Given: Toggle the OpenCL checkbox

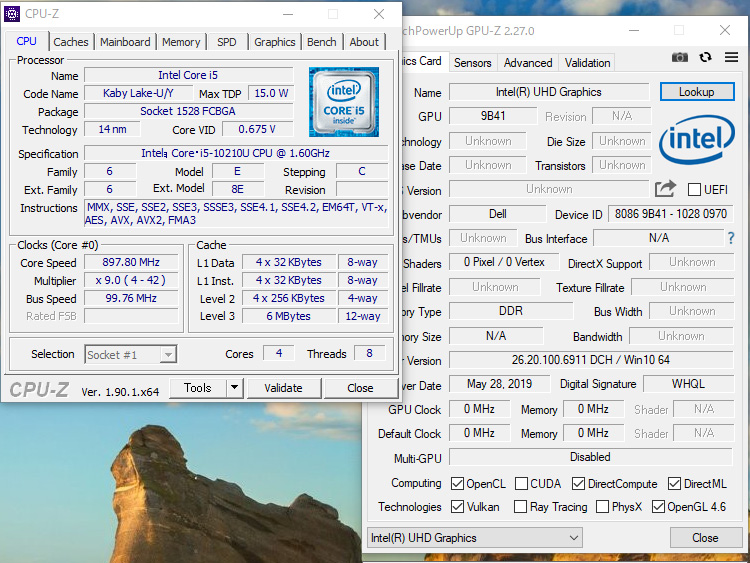Looking at the screenshot, I should [457, 484].
